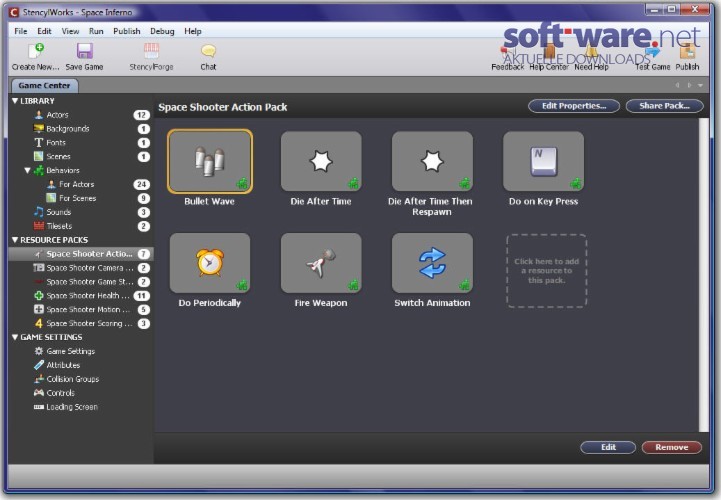This screenshot has width=721, height=500.
Task: Open Scenes in the Library
Action: coord(81,156)
